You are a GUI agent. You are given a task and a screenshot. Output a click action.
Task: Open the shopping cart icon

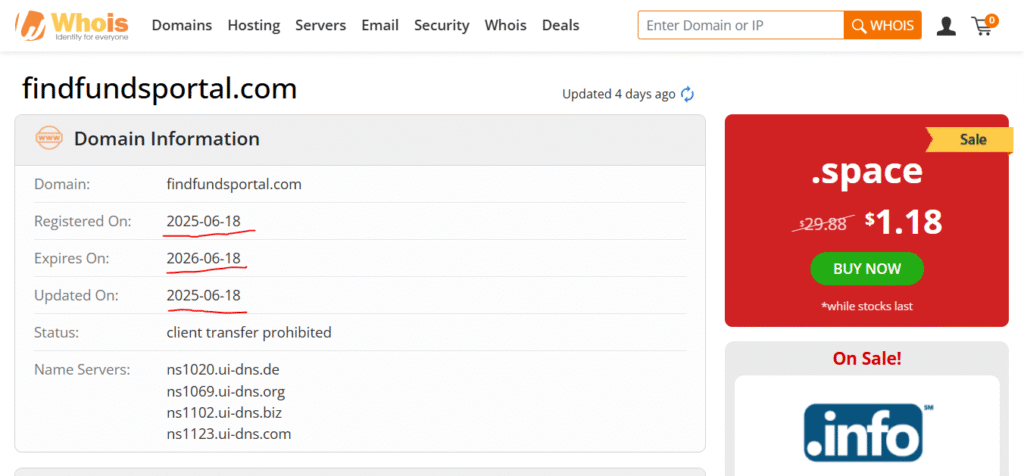(x=984, y=25)
